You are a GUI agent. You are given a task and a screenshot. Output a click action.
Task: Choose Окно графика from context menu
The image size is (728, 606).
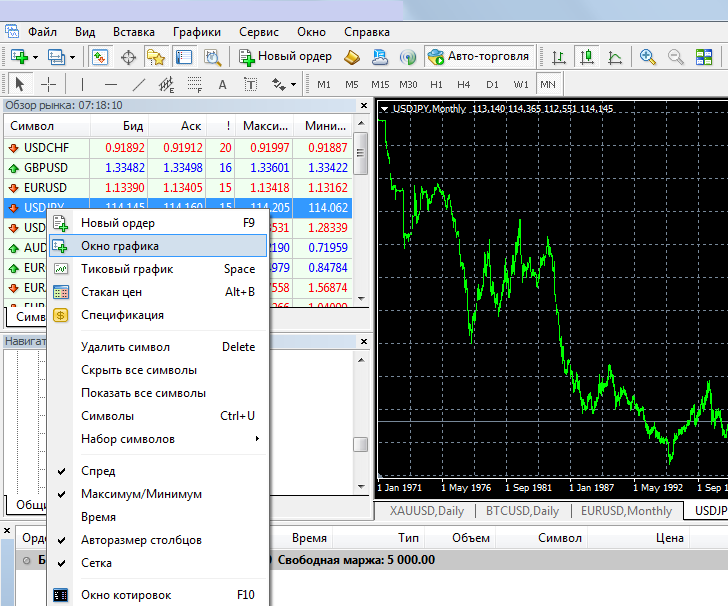pos(120,246)
